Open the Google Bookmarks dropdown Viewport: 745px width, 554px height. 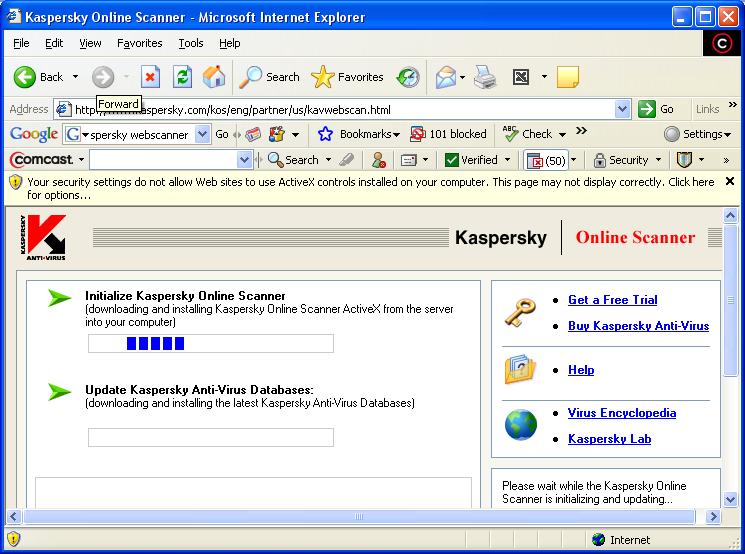click(396, 135)
